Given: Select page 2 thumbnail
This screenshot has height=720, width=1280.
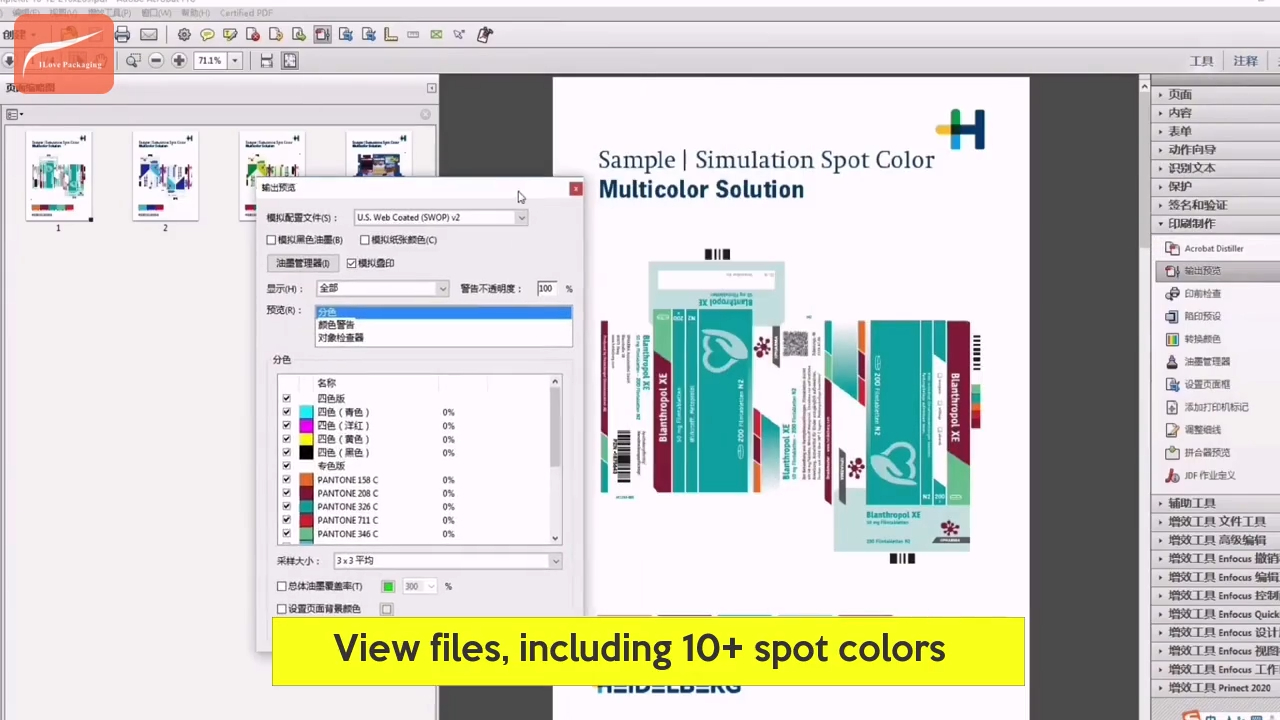Looking at the screenshot, I should (x=165, y=176).
